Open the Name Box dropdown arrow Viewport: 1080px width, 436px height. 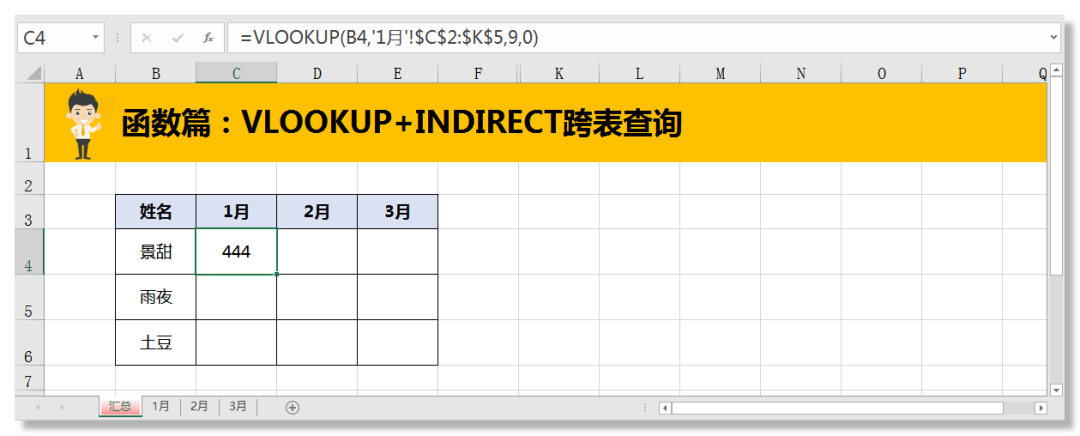coord(96,38)
